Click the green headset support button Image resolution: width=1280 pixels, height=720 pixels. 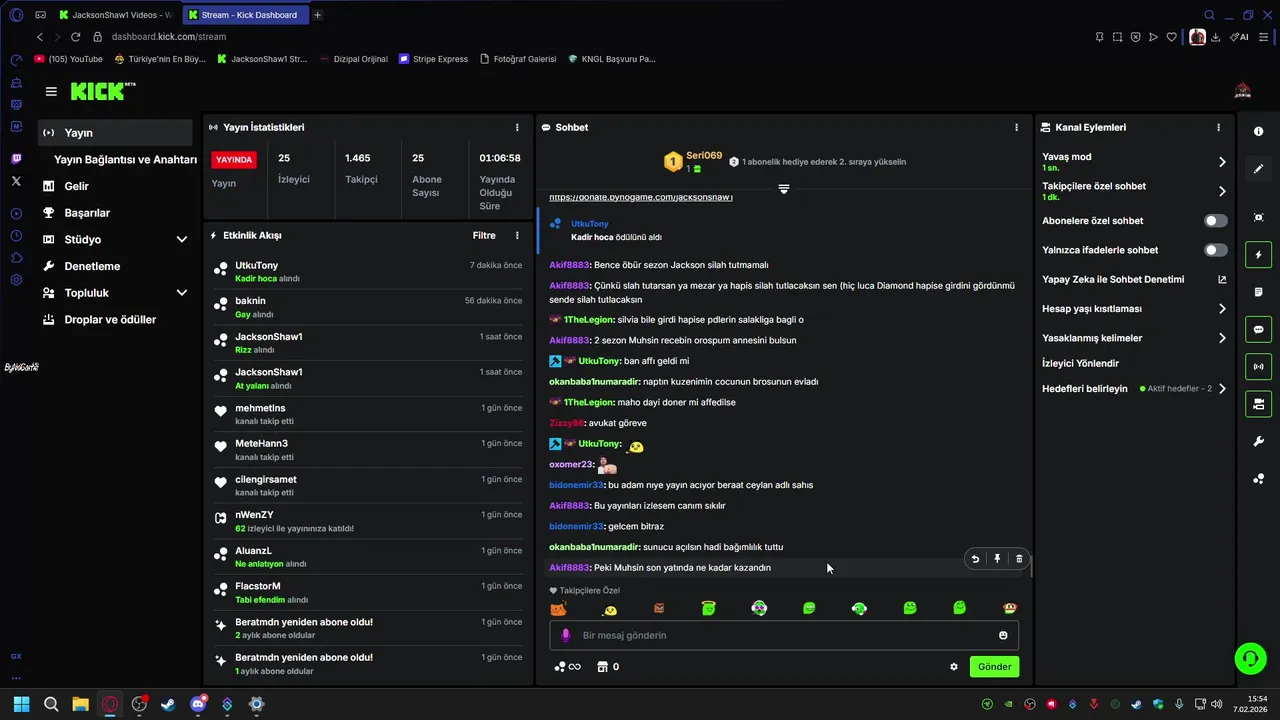click(x=1250, y=658)
